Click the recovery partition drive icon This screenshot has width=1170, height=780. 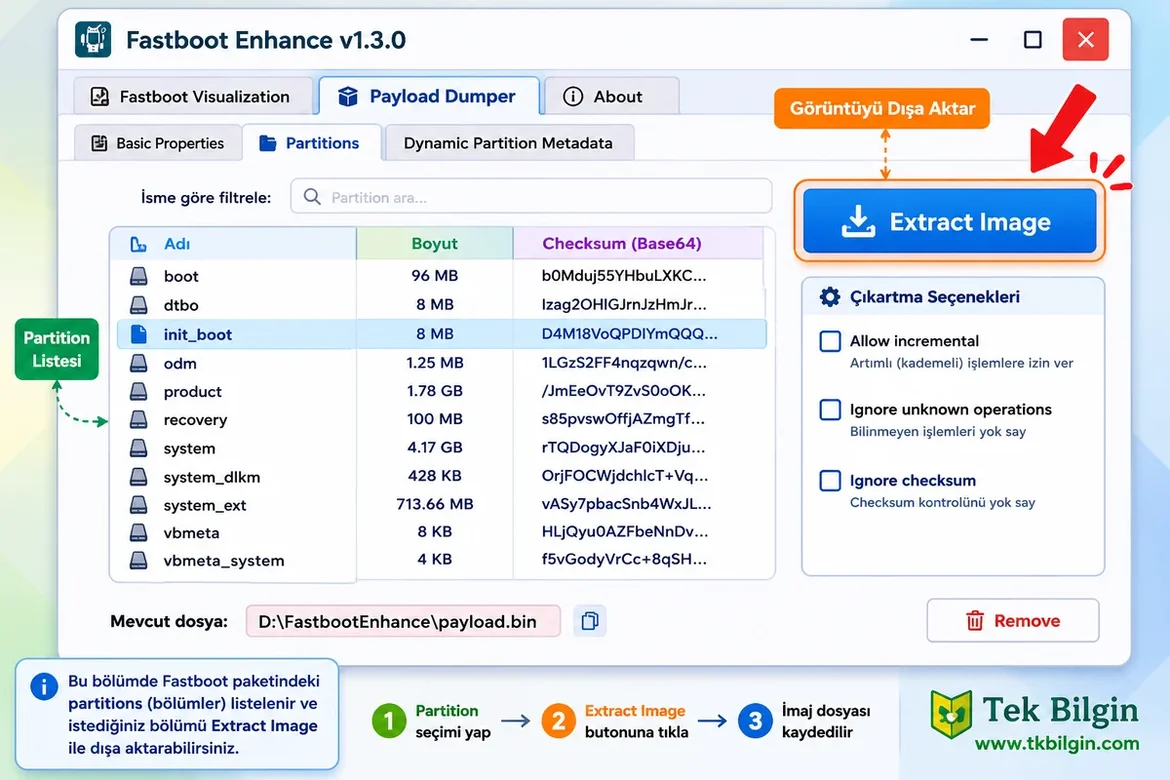[x=139, y=419]
